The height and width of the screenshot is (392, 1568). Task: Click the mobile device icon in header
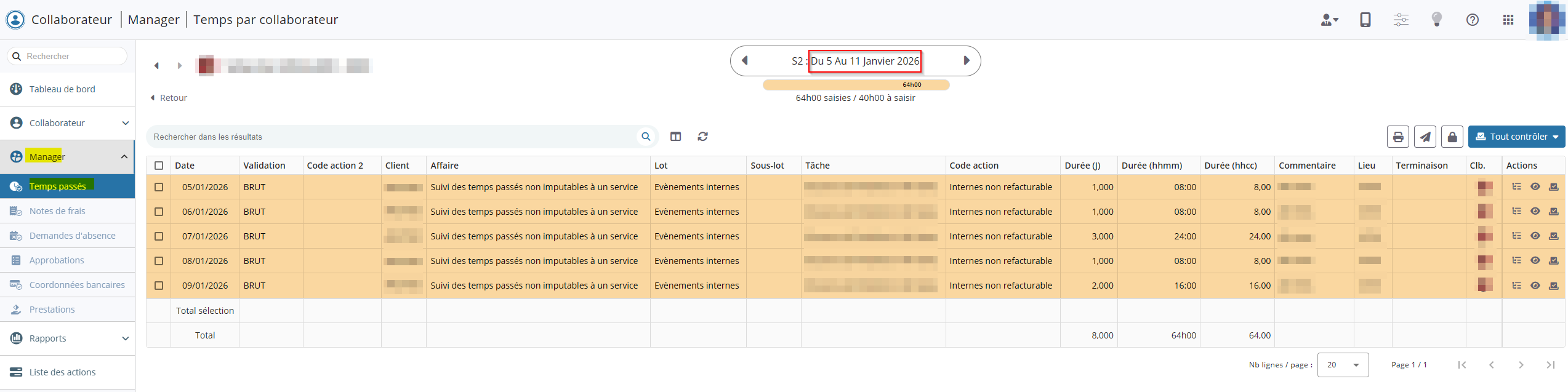1365,20
